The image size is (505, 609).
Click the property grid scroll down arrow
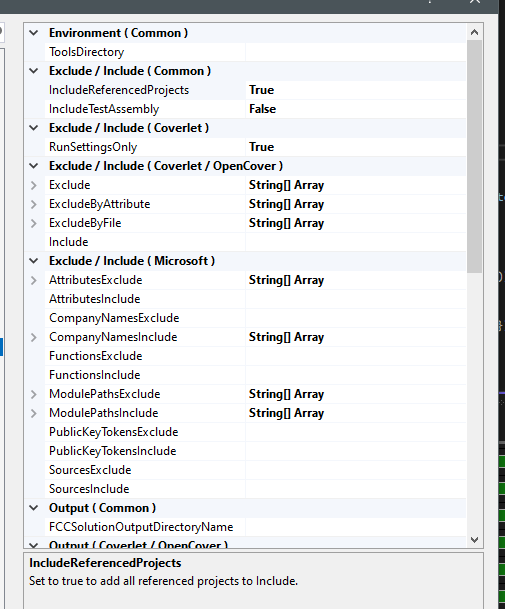(x=474, y=539)
